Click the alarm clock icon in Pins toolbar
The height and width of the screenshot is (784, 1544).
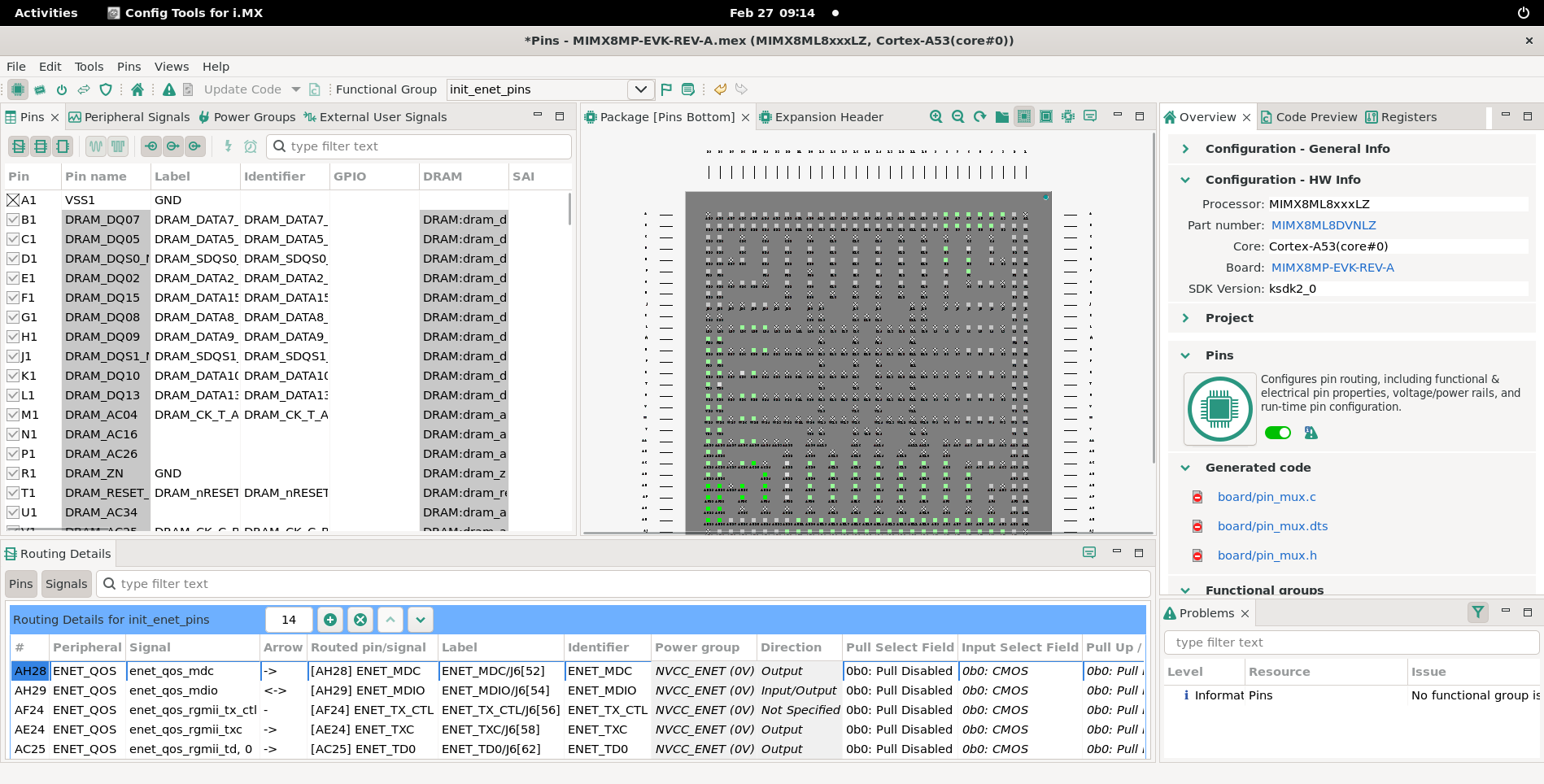coord(251,146)
